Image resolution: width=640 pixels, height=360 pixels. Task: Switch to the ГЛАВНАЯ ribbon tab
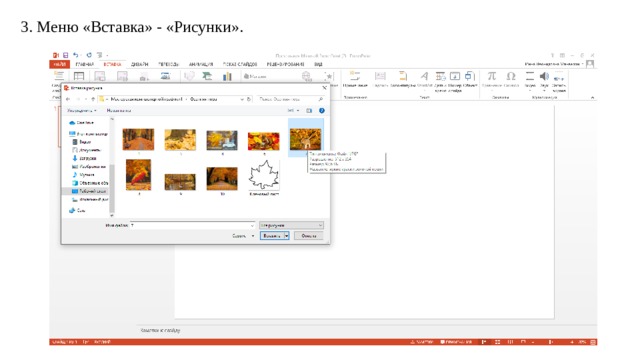coord(84,64)
